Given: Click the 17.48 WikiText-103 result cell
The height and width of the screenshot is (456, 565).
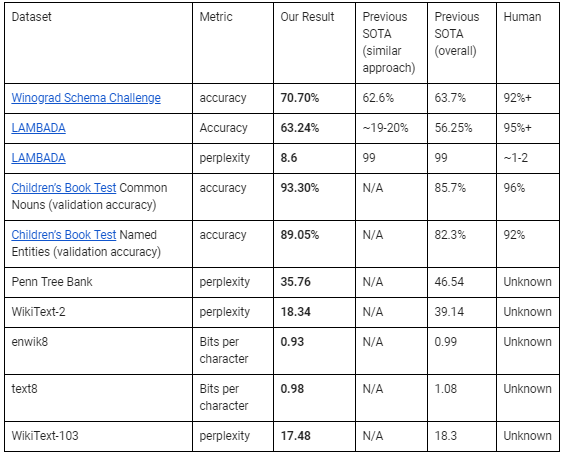Looking at the screenshot, I should point(314,436).
